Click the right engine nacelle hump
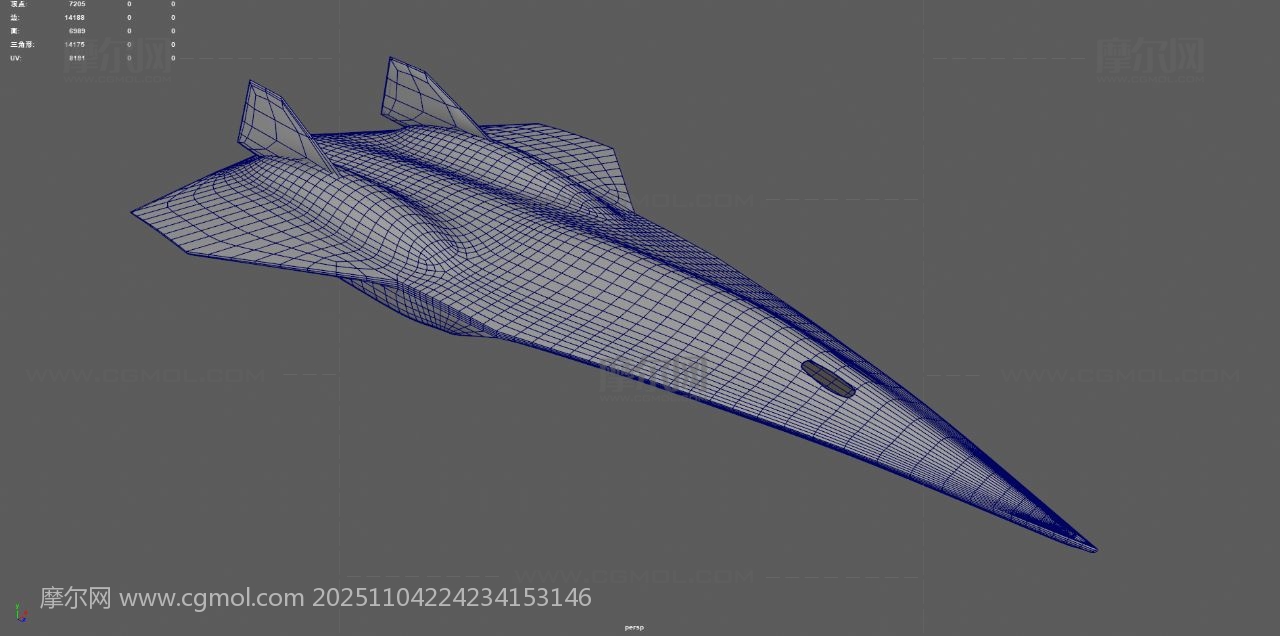Viewport: 1280px width, 636px height. (x=520, y=170)
